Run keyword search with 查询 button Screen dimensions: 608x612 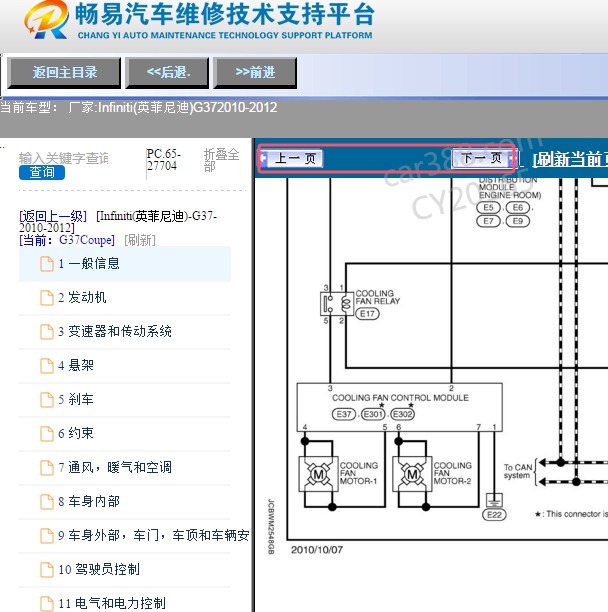42,173
